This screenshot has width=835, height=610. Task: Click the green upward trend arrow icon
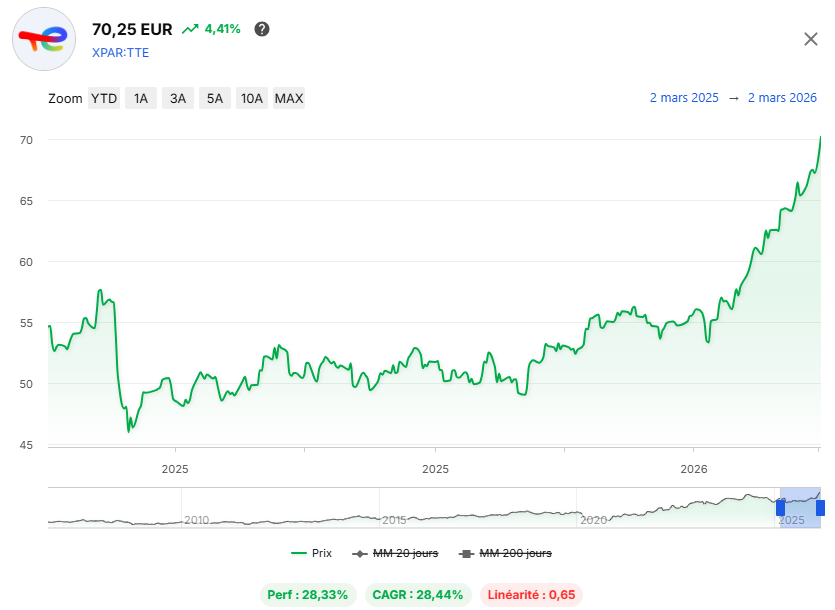(x=190, y=29)
